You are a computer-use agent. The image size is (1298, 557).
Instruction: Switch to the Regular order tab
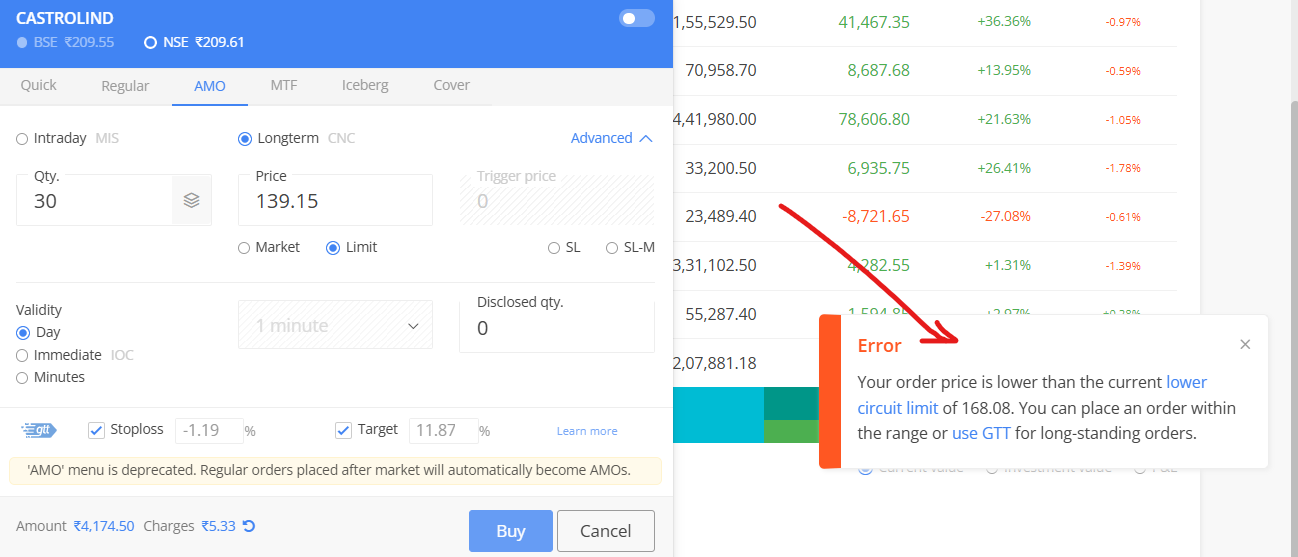point(125,86)
